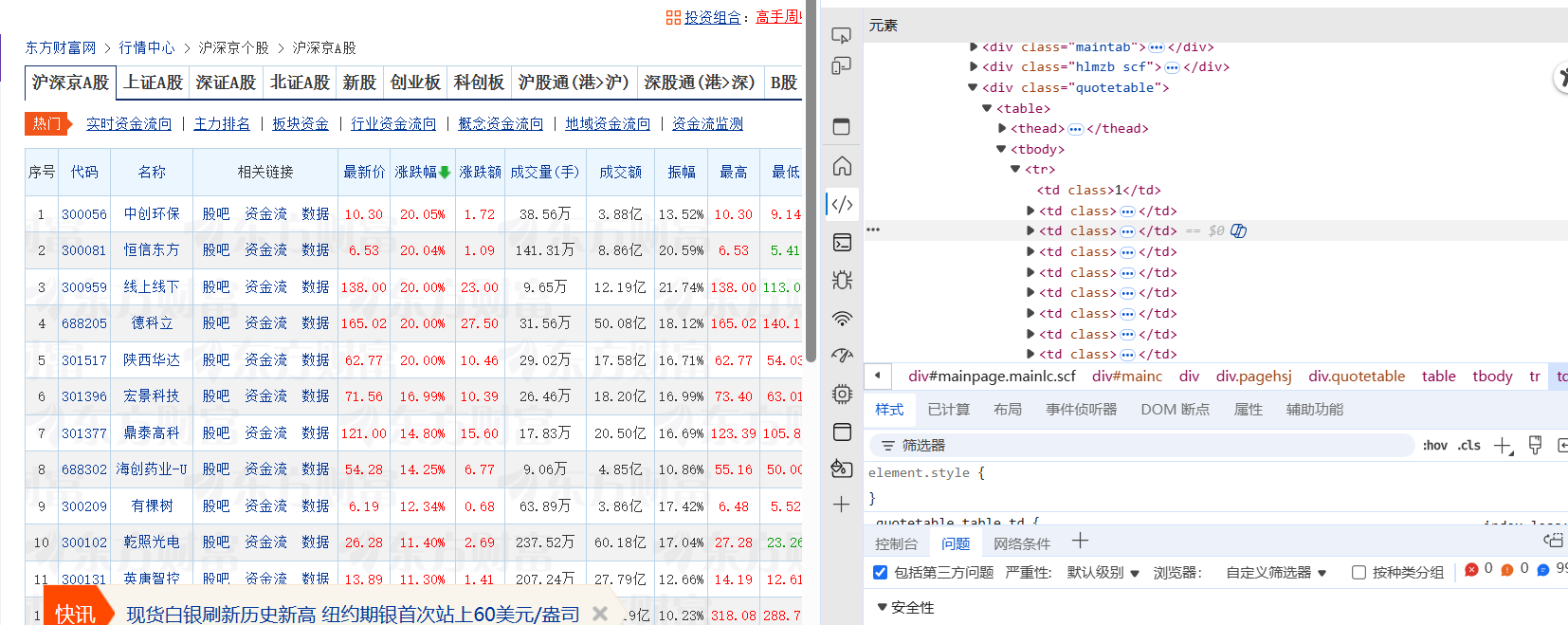The width and height of the screenshot is (1568, 625).
Task: Open the 默认级别 severity dropdown
Action: 1103,573
